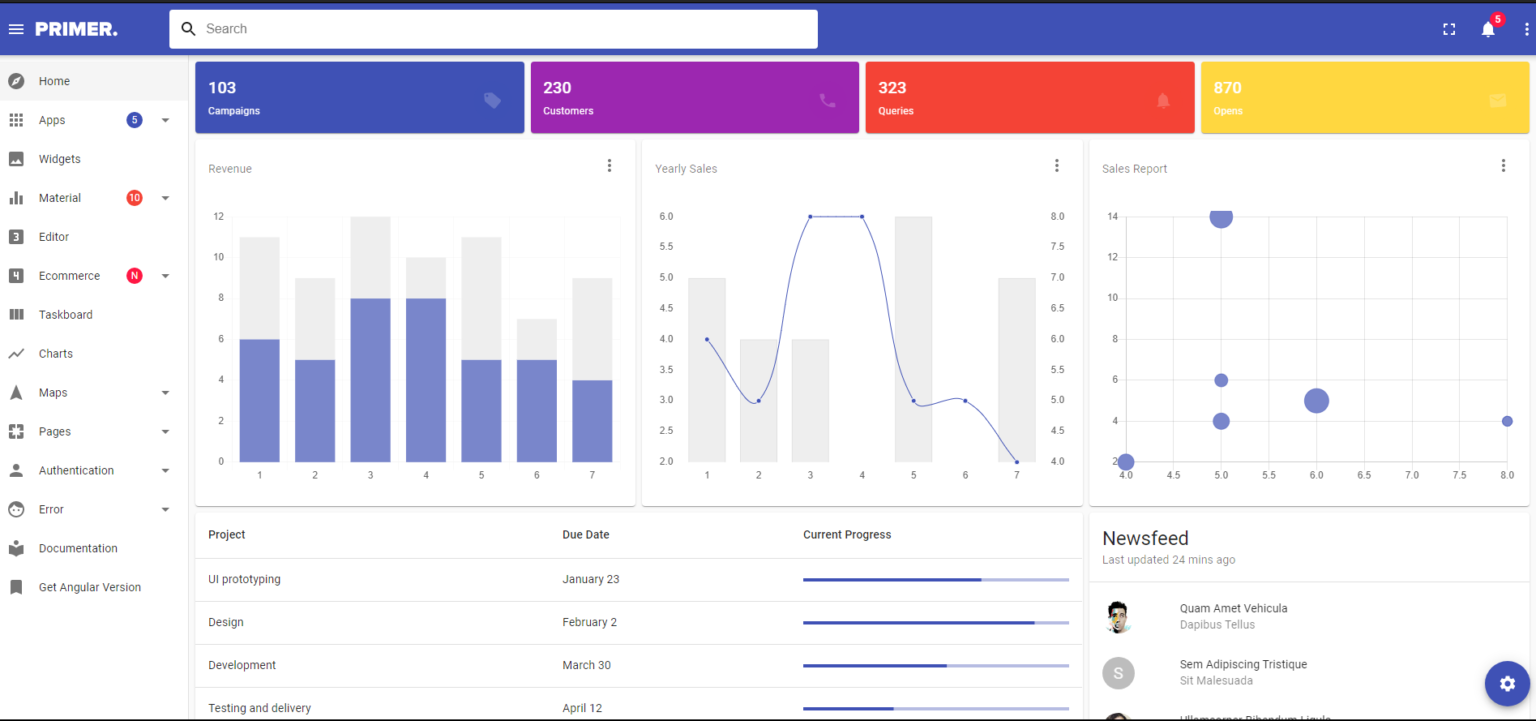Screen dimensions: 1536x721
Task: Toggle fullscreen mode icon
Action: (x=1449, y=29)
